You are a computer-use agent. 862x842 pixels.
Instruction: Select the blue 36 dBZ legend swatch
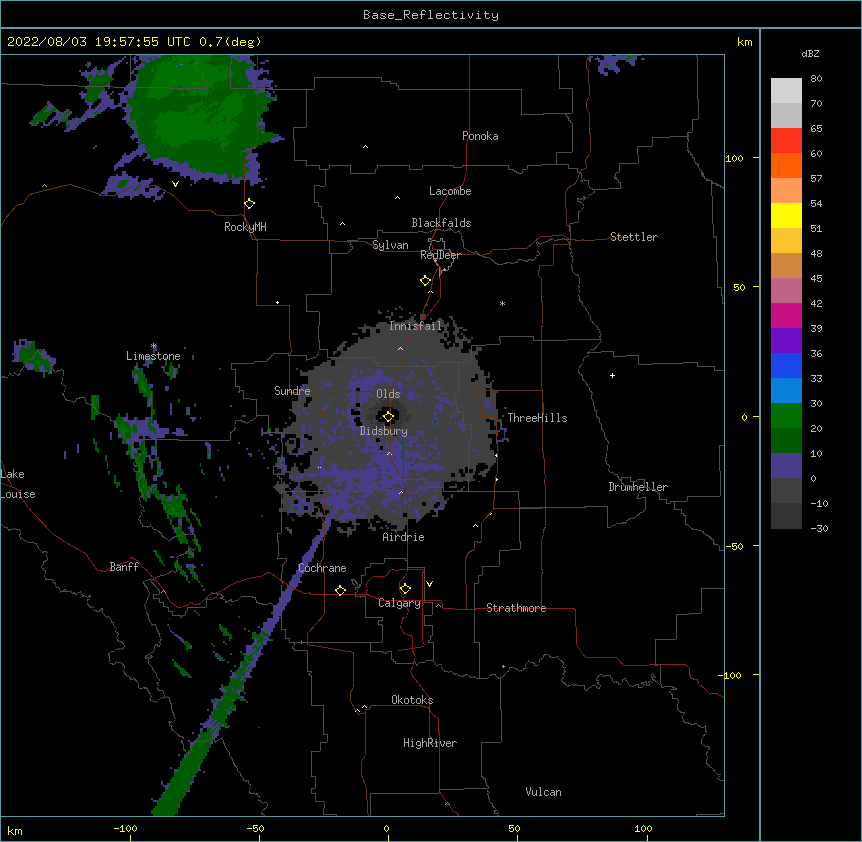pos(786,365)
